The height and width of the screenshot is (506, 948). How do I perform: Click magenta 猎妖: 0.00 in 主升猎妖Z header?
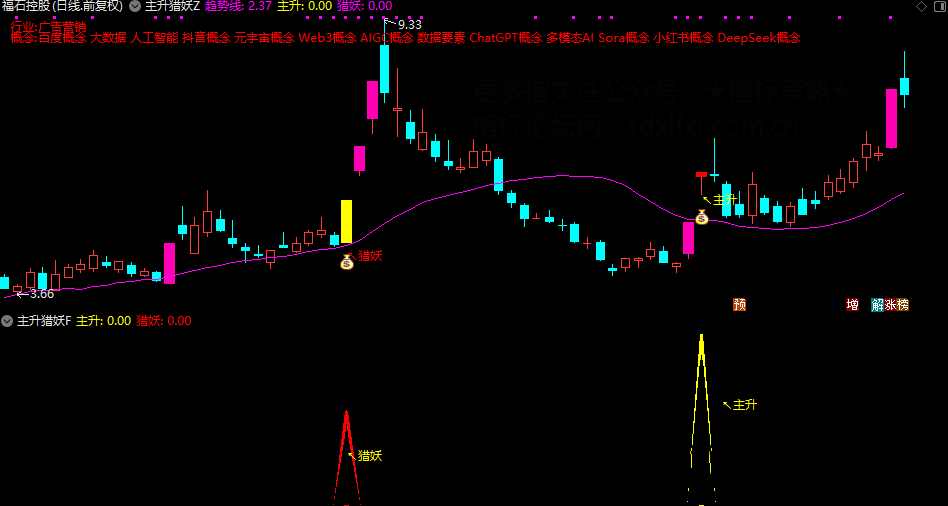(x=365, y=7)
